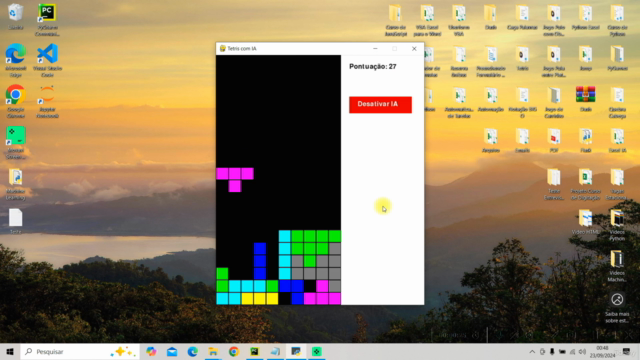Open the Excel IA desktop folder

pyautogui.click(x=617, y=140)
